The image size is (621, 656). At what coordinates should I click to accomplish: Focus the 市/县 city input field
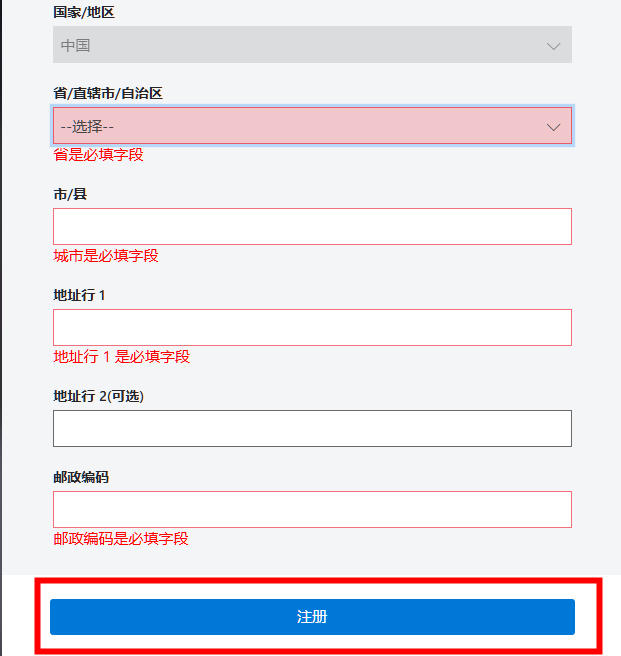[x=312, y=226]
